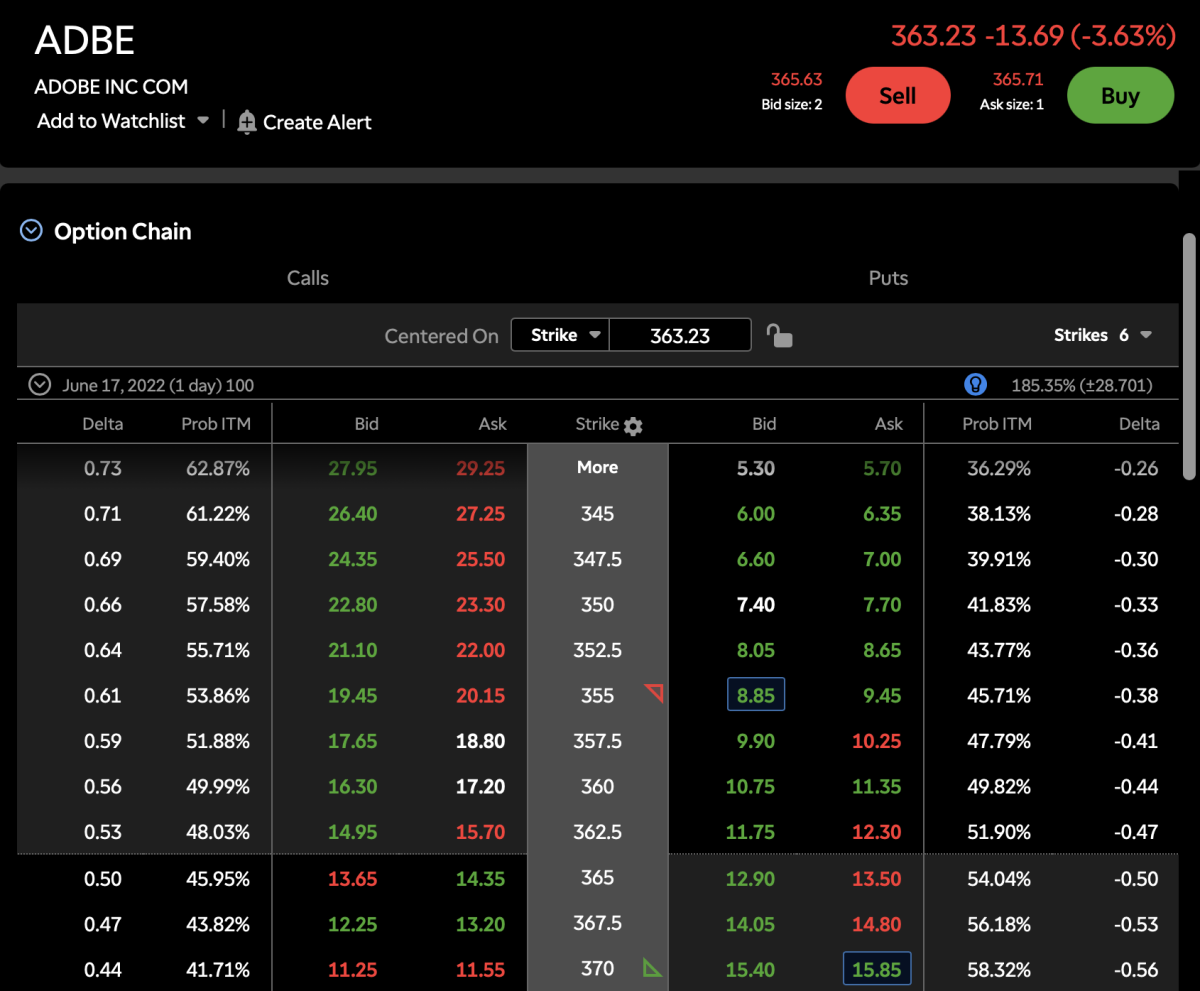Click the Create Alert bell icon
The width and height of the screenshot is (1200, 991).
click(247, 122)
